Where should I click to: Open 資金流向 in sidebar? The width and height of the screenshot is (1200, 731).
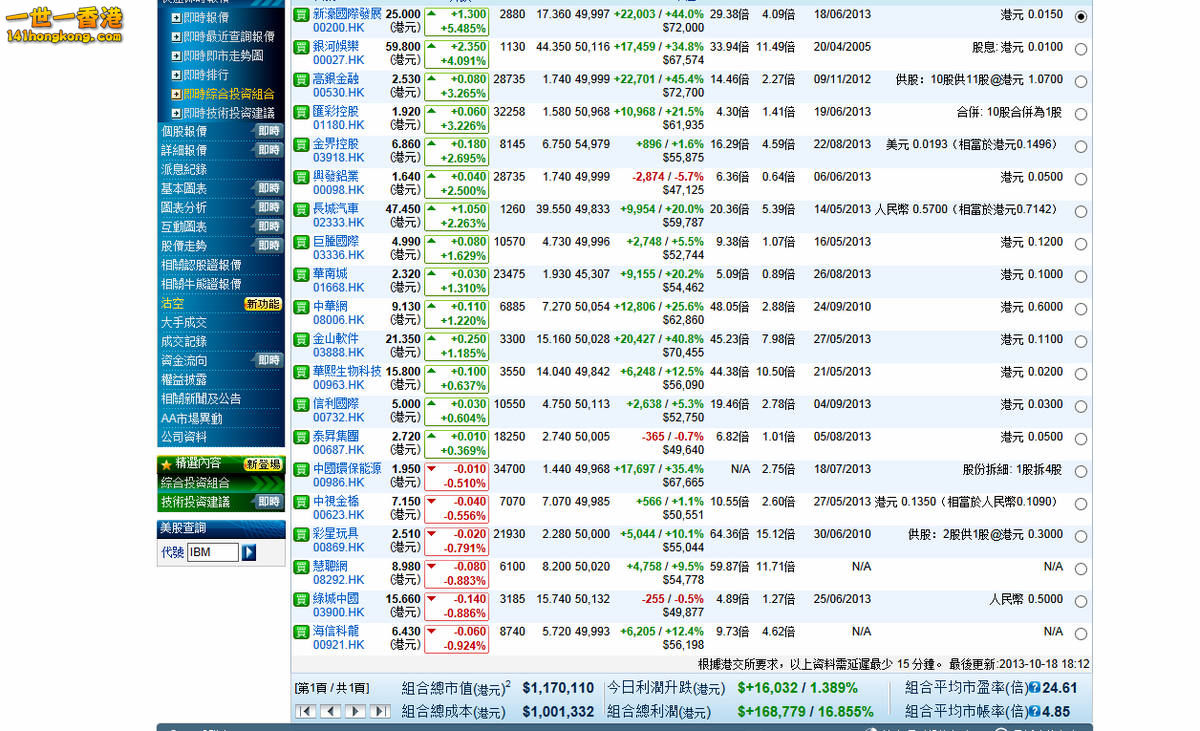[x=184, y=361]
